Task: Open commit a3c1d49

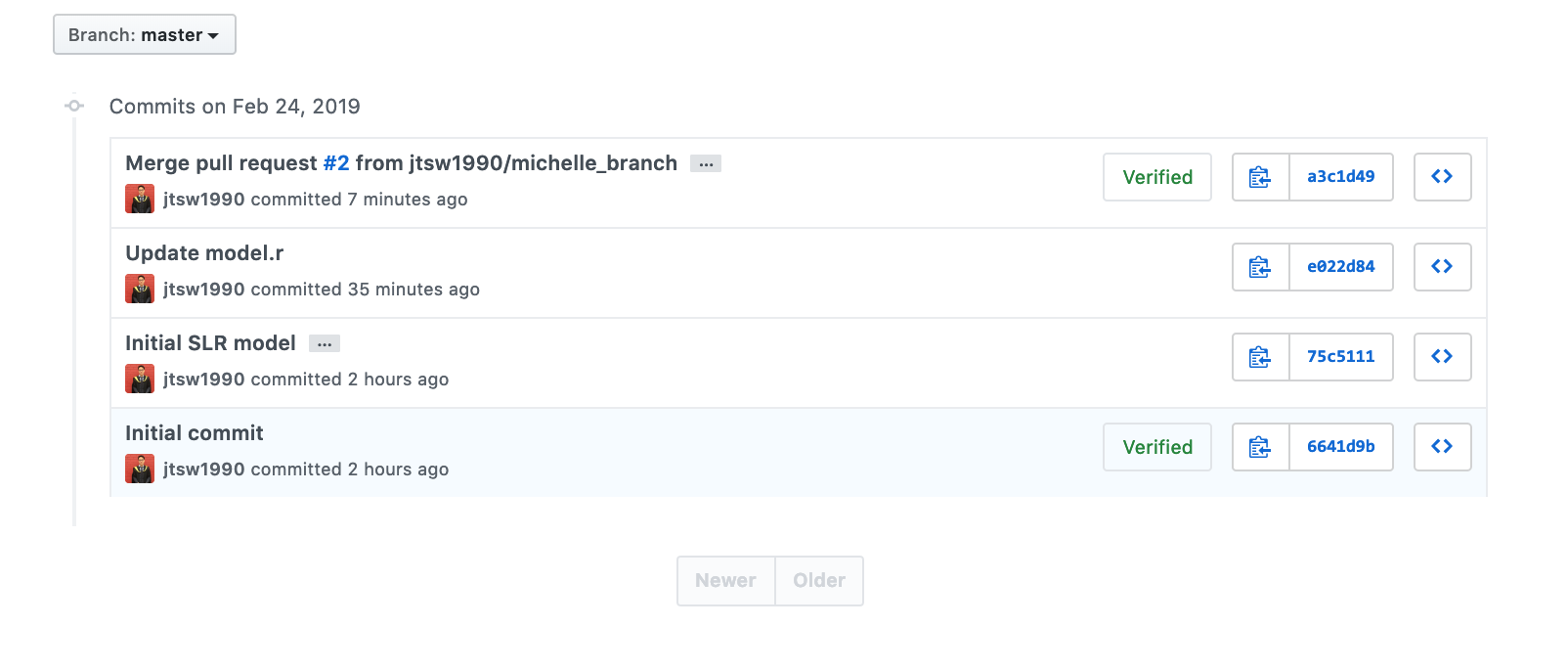Action: (x=1341, y=177)
